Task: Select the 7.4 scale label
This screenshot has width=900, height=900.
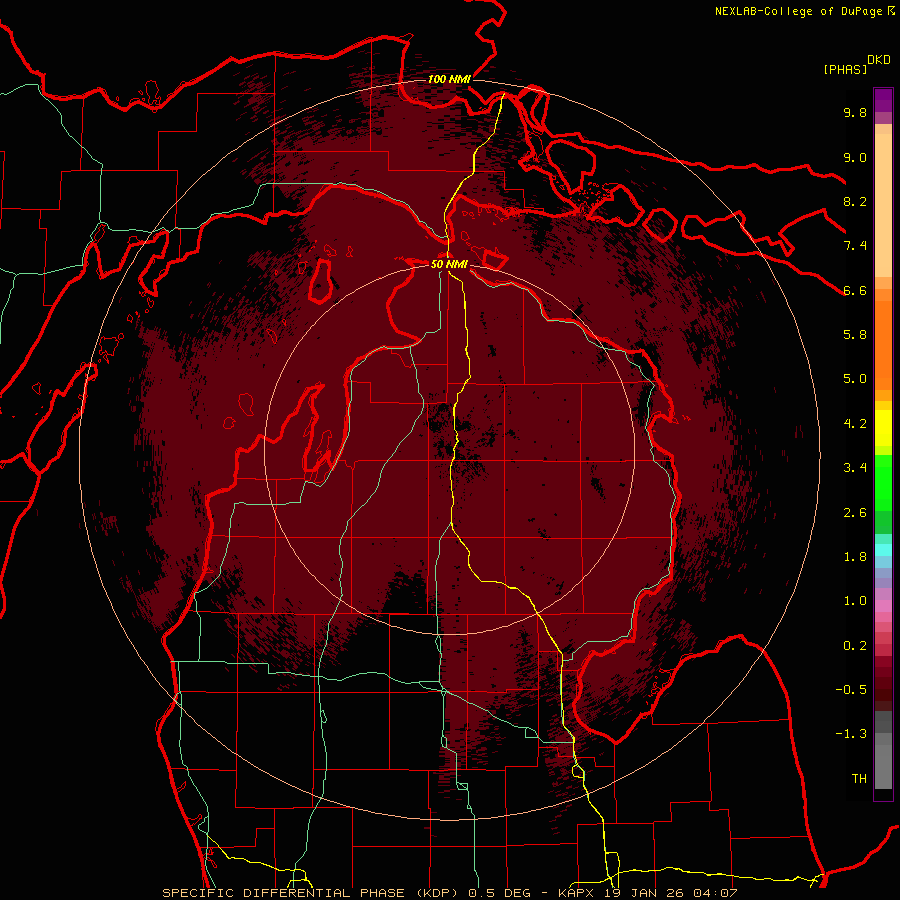Action: click(855, 246)
